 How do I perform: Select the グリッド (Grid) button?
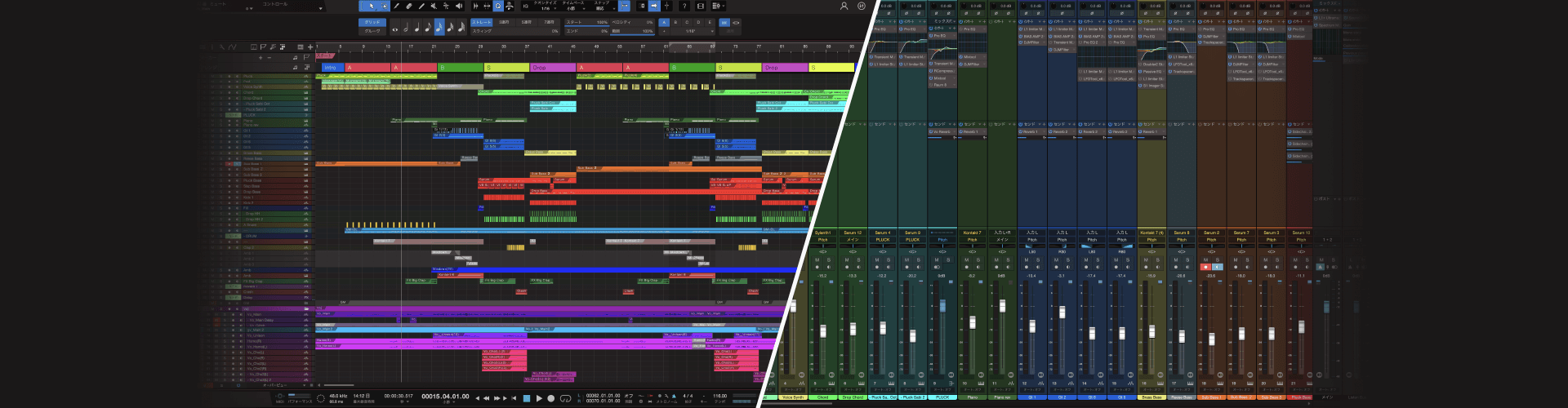click(372, 22)
